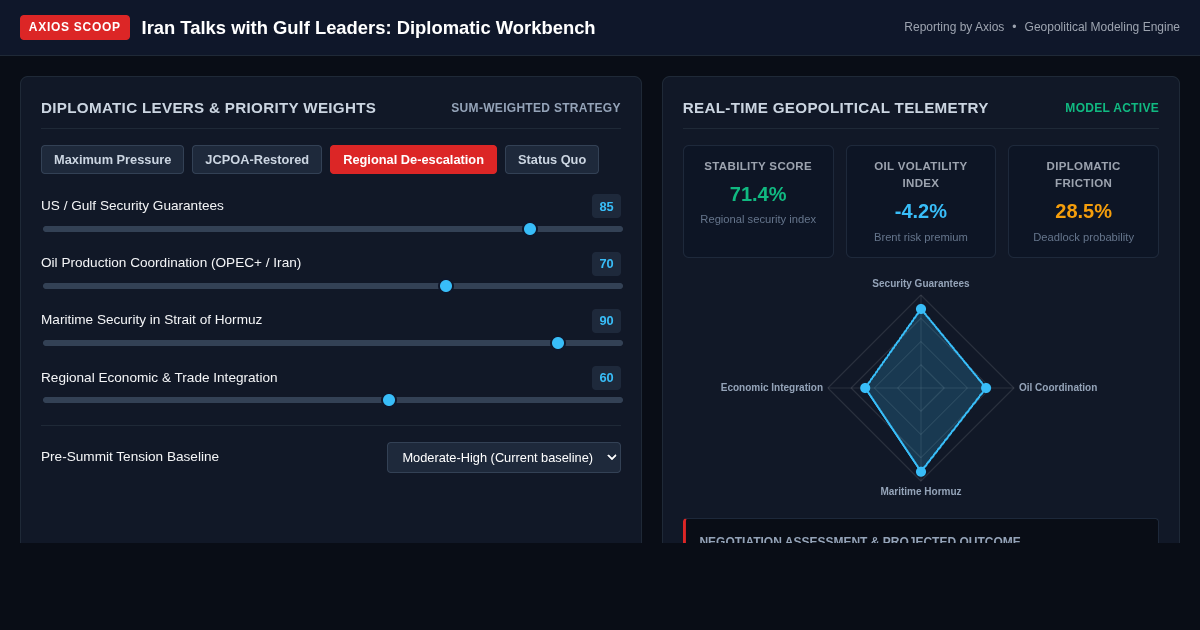Click the Negotiation Assessment & Projected Outcome heading
The height and width of the screenshot is (630, 1200).
click(860, 539)
